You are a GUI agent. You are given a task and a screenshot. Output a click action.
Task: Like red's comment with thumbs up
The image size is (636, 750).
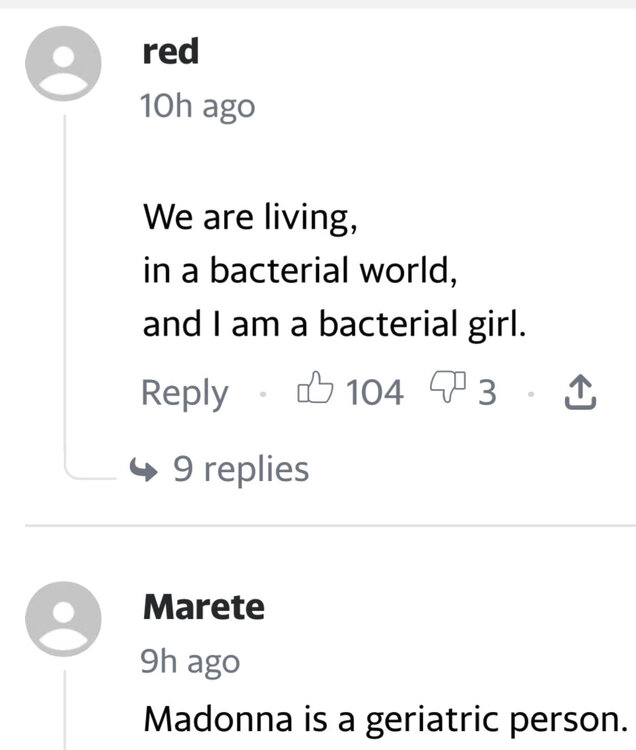pyautogui.click(x=315, y=391)
